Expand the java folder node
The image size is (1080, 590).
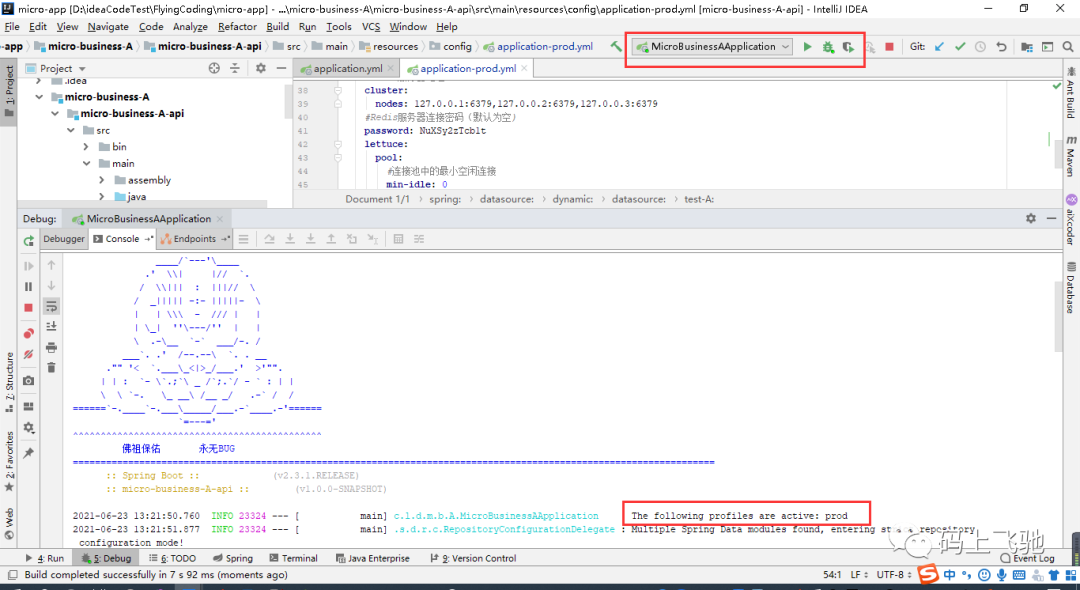(x=102, y=196)
